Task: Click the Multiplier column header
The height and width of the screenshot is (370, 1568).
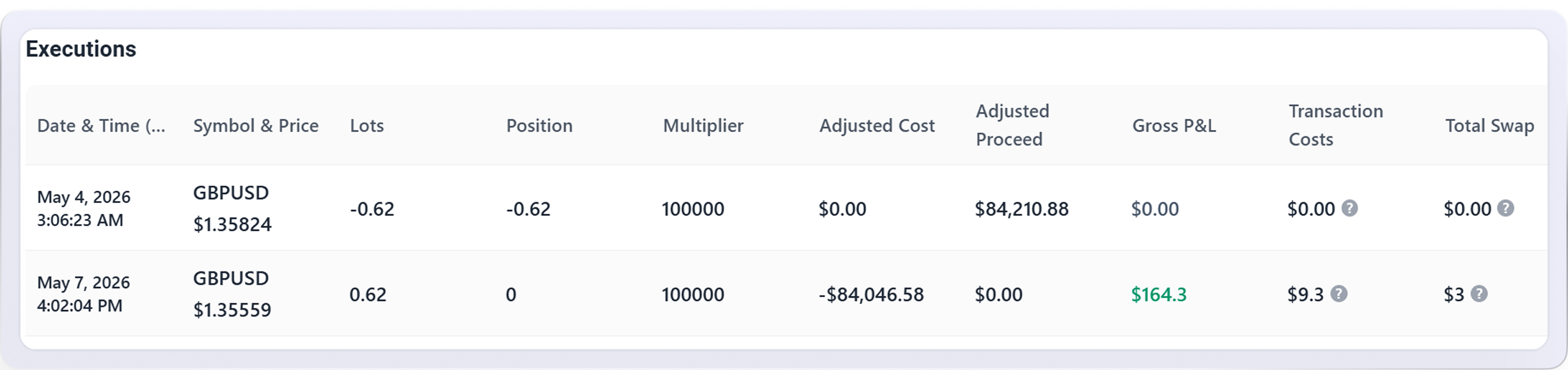Action: click(703, 125)
